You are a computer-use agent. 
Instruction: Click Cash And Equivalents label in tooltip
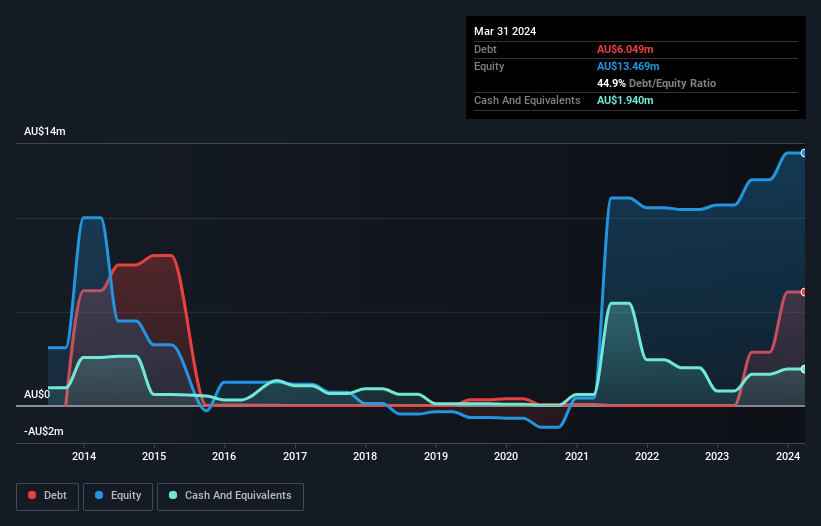click(527, 100)
